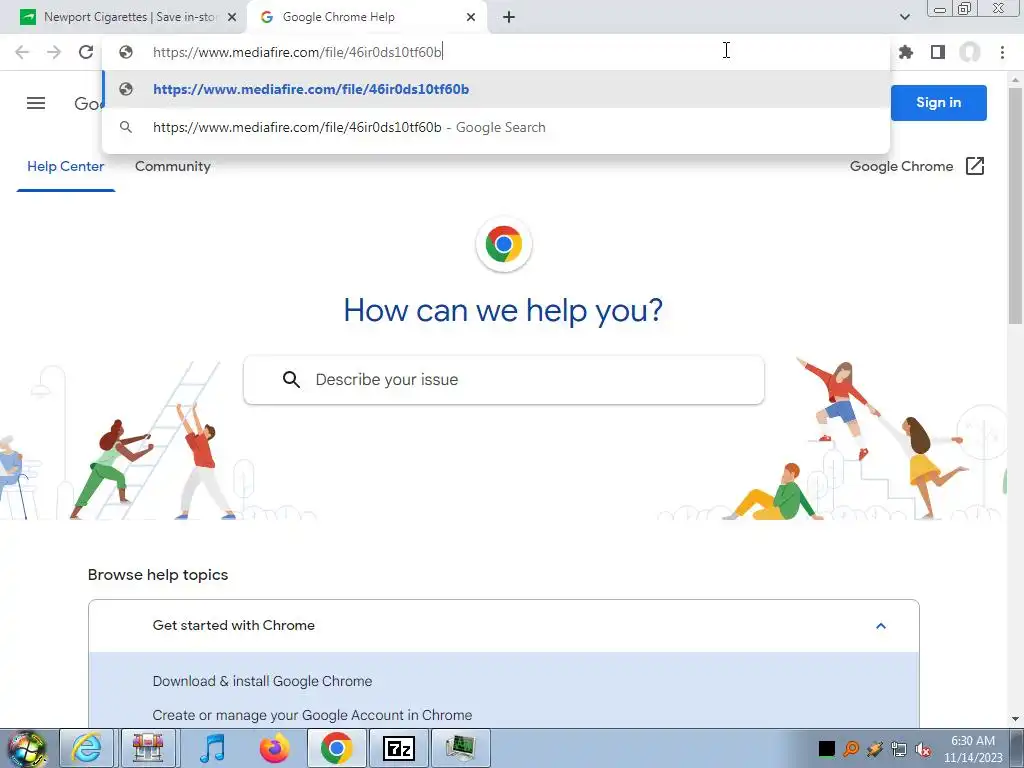1024x768 pixels.
Task: Click the blue Sign in button
Action: point(938,103)
